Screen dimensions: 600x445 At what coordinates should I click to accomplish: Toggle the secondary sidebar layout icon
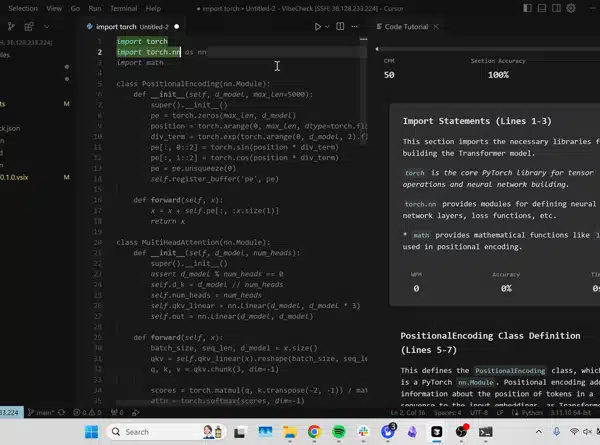556,8
